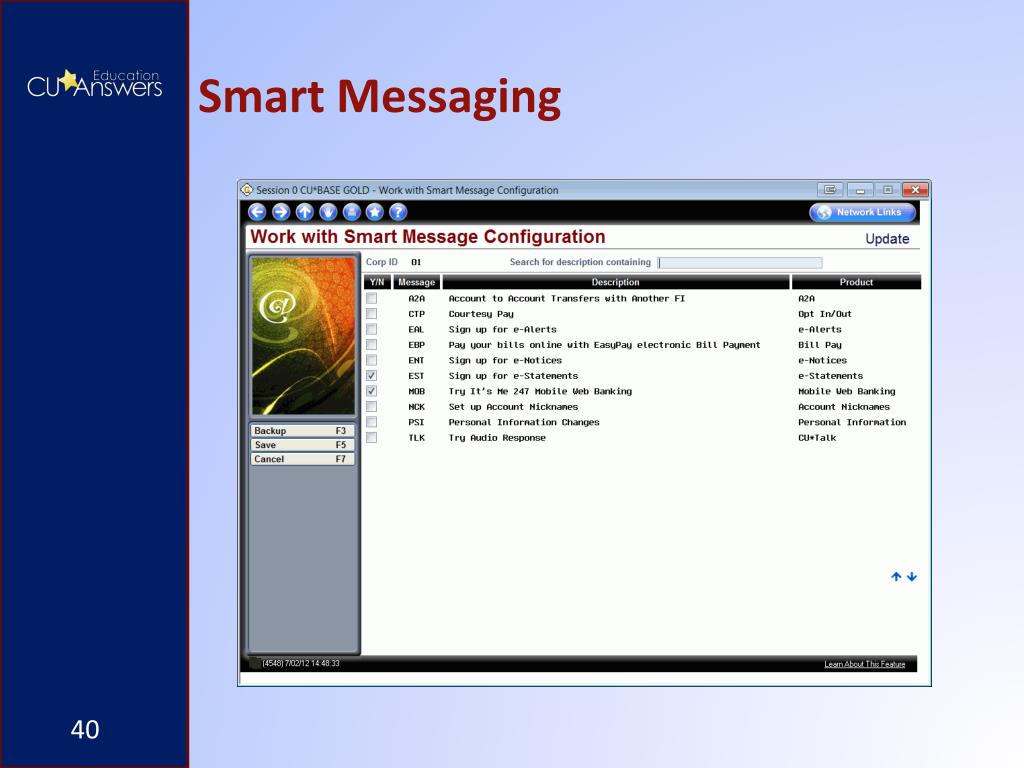Check the NCK Account Nicknames checkbox
Image resolution: width=1024 pixels, height=768 pixels.
(372, 406)
